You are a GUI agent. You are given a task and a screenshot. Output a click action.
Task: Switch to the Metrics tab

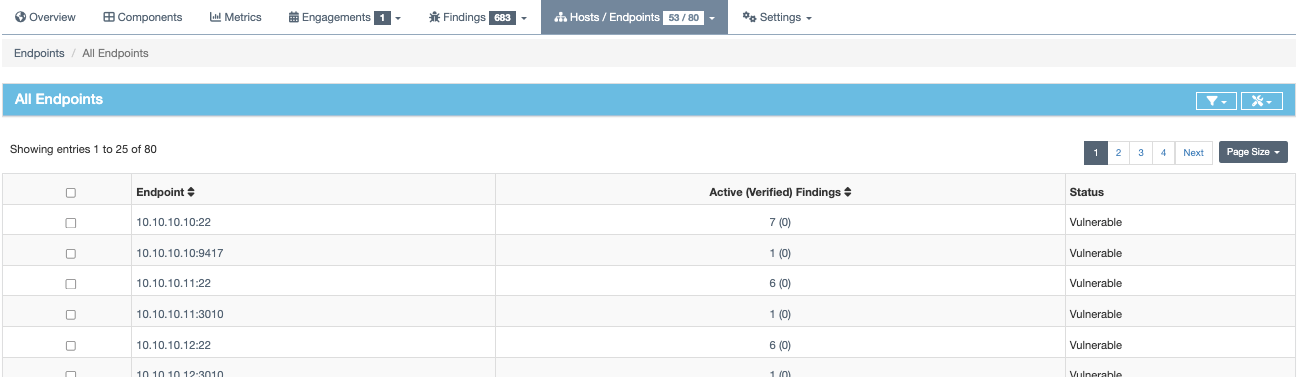[235, 17]
